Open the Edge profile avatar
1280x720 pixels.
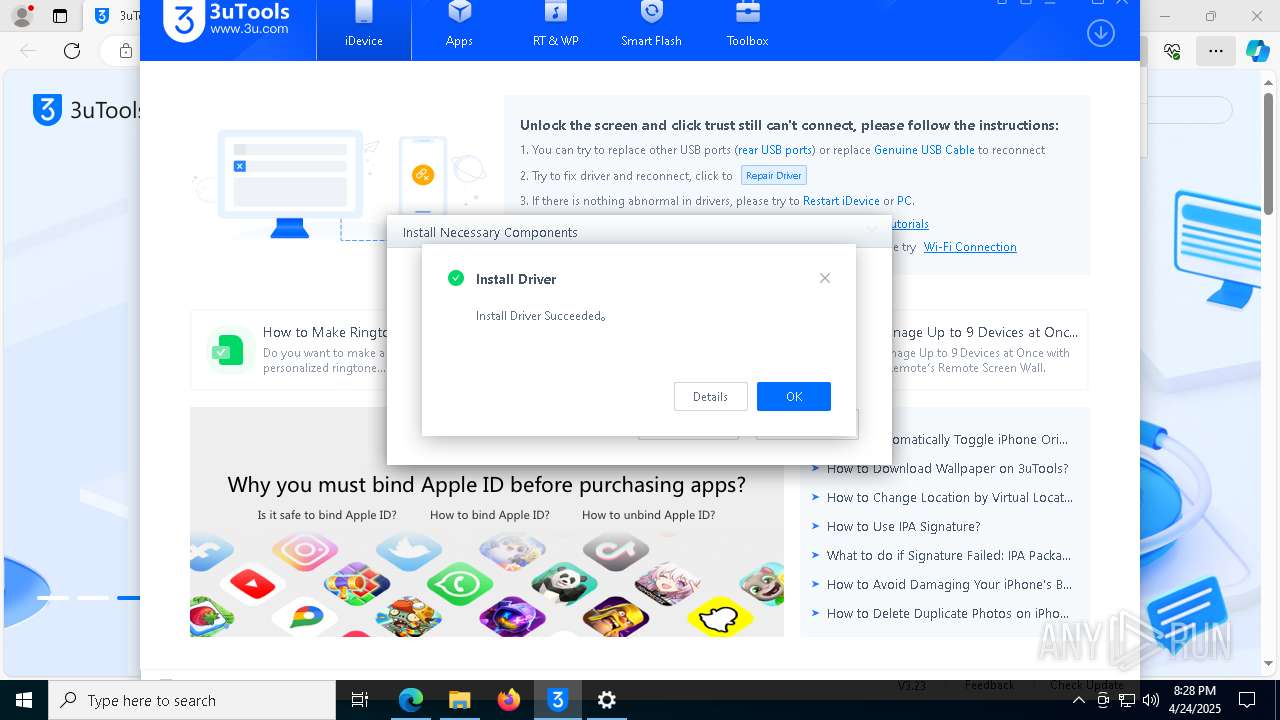pyautogui.click(x=22, y=16)
